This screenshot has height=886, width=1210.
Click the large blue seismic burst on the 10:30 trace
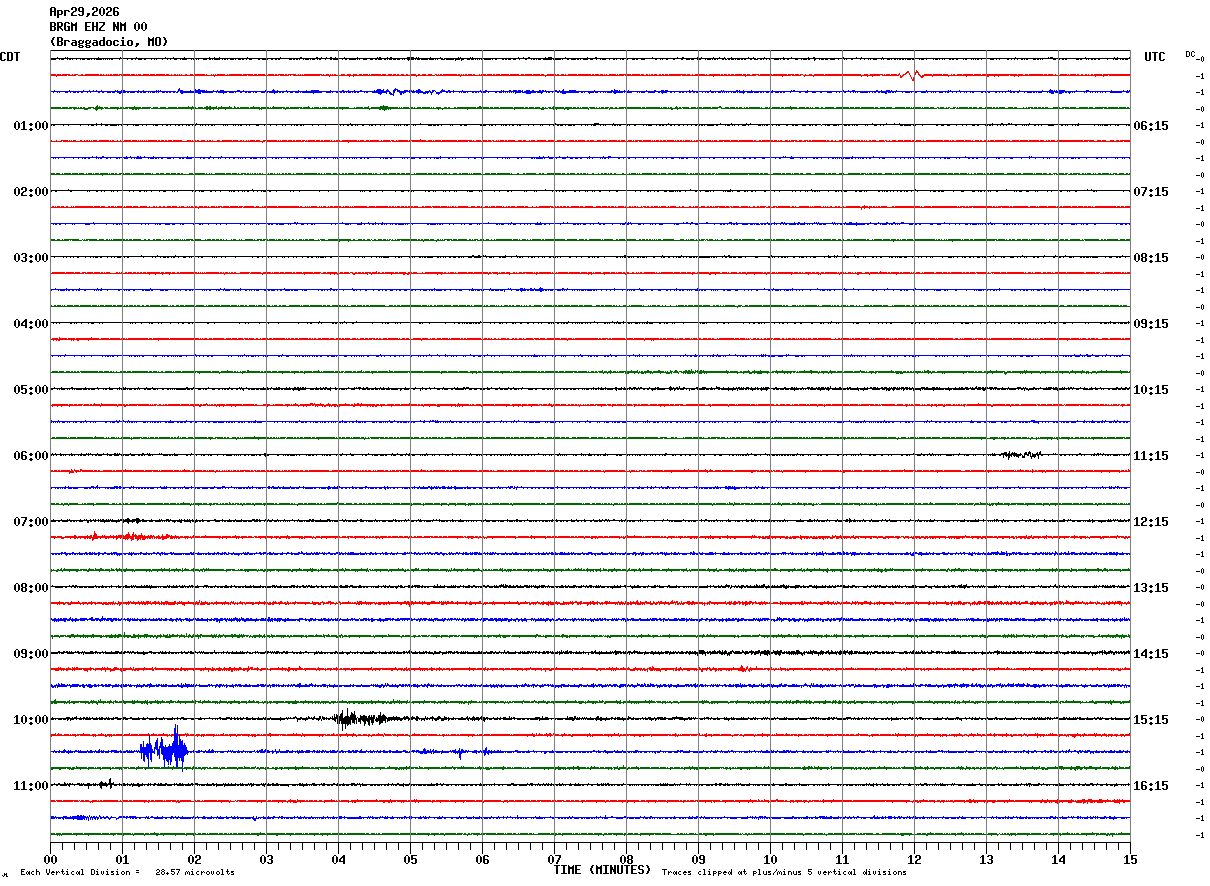(x=164, y=749)
